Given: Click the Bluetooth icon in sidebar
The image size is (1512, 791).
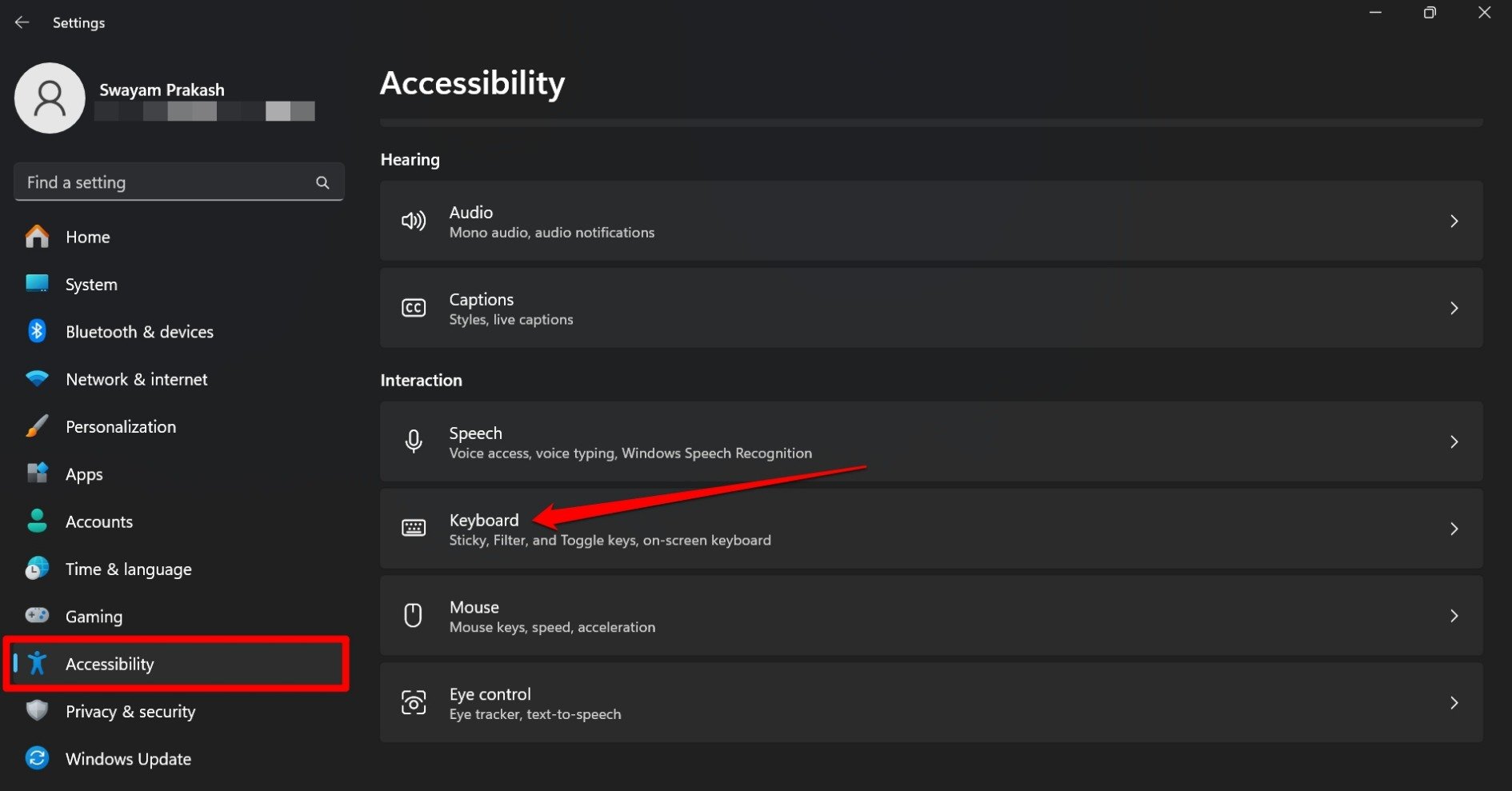Looking at the screenshot, I should pyautogui.click(x=37, y=331).
